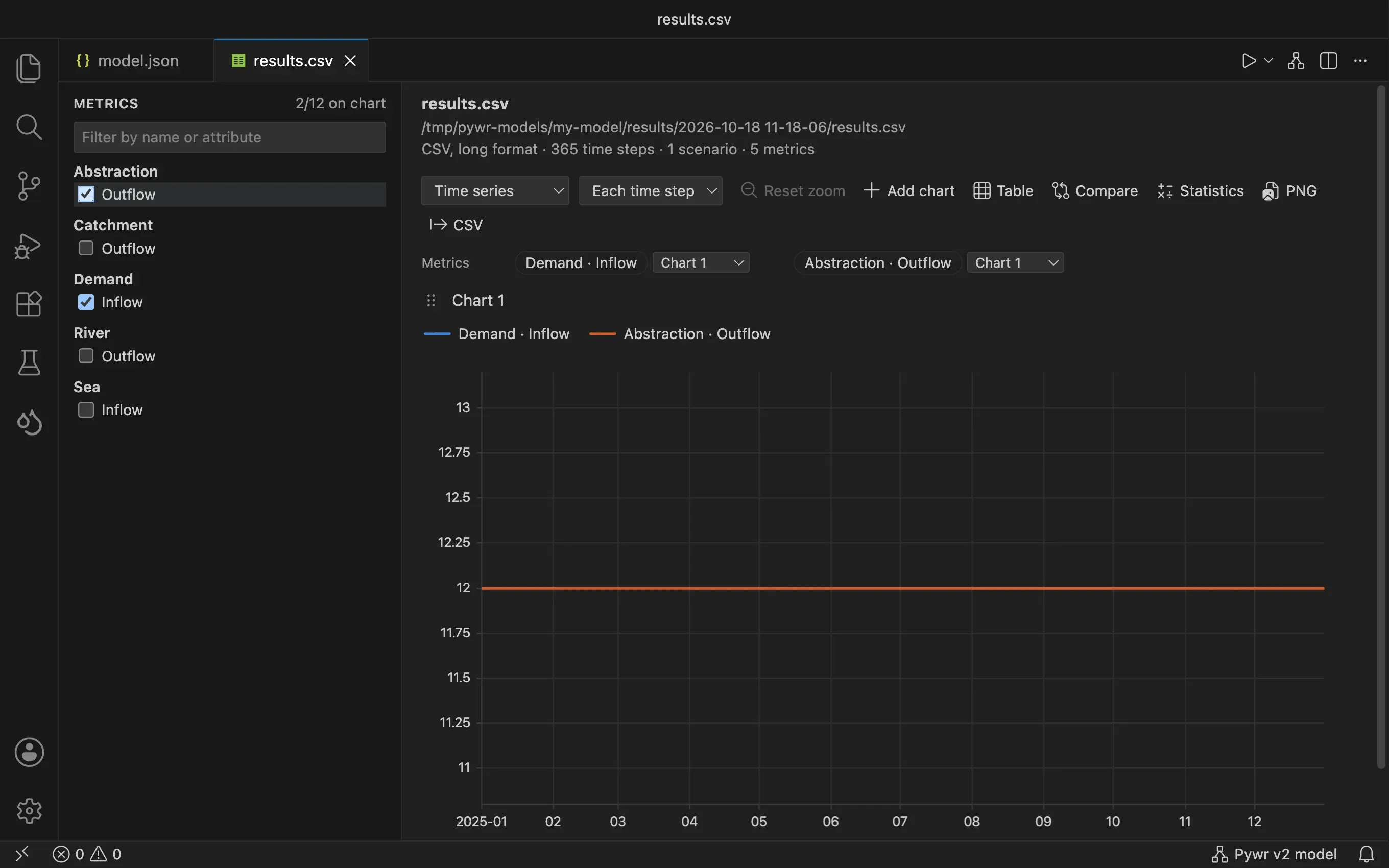Open the Explorer view in activity bar
Viewport: 1389px width, 868px height.
coord(29,68)
